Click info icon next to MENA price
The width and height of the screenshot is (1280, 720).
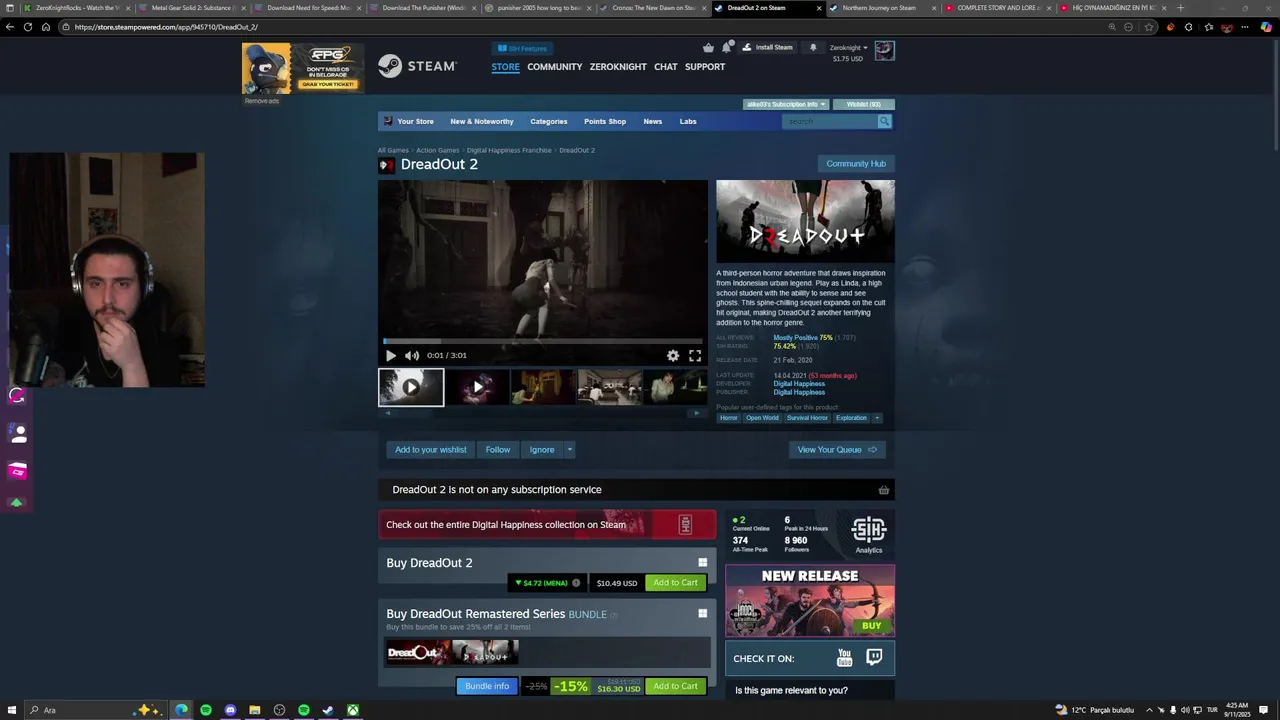(576, 583)
